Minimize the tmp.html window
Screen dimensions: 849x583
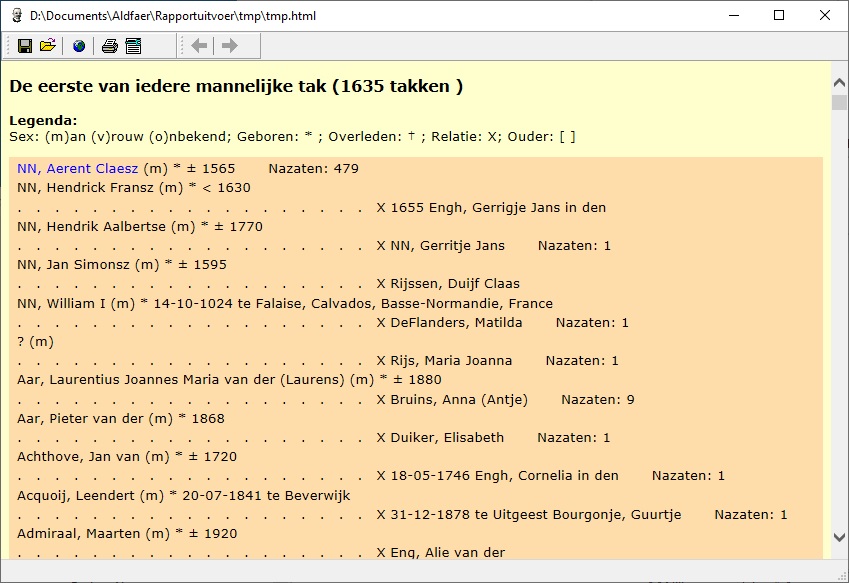click(x=733, y=15)
